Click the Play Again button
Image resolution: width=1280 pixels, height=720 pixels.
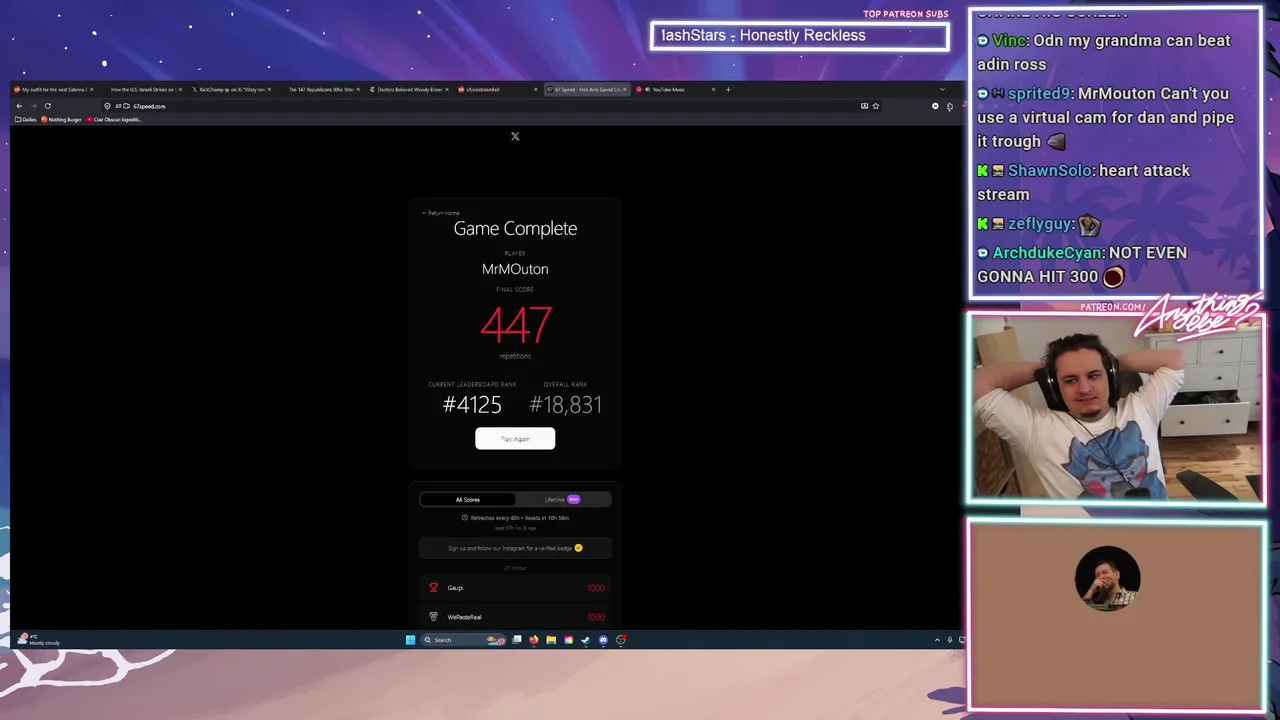pos(515,438)
